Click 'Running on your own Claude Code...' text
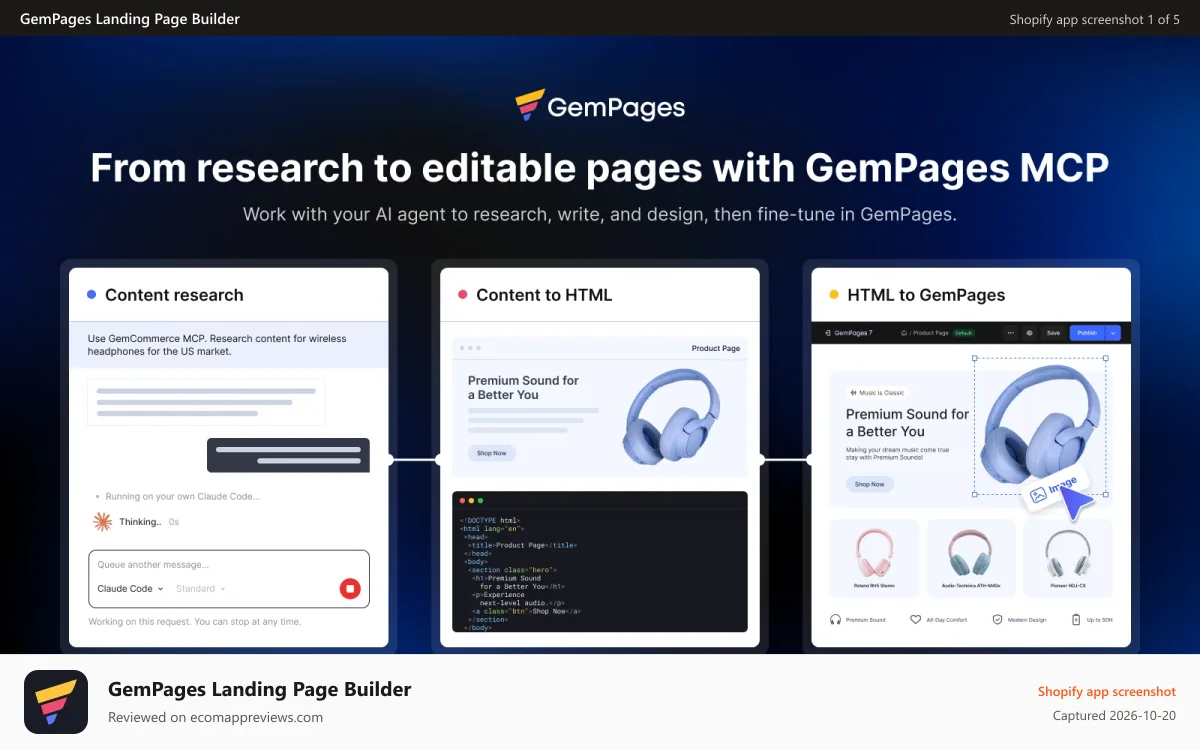Screen dimensions: 1200x750 pyautogui.click(x=183, y=496)
